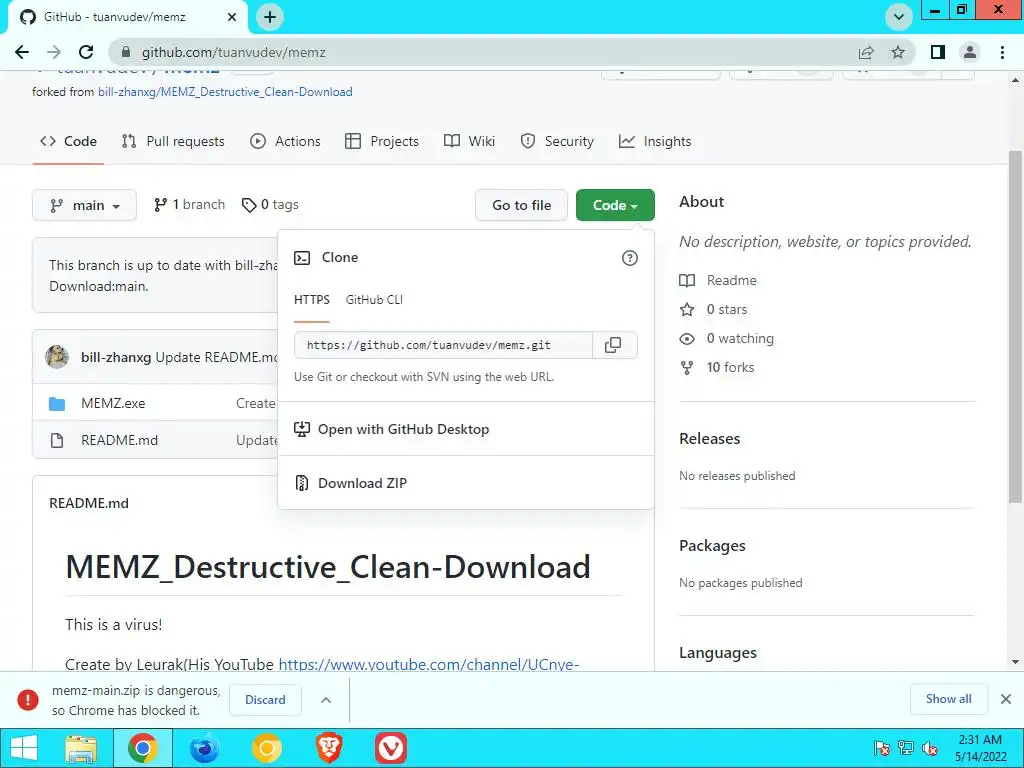Screen dimensions: 1024x768
Task: Open clone help question mark icon
Action: (630, 258)
